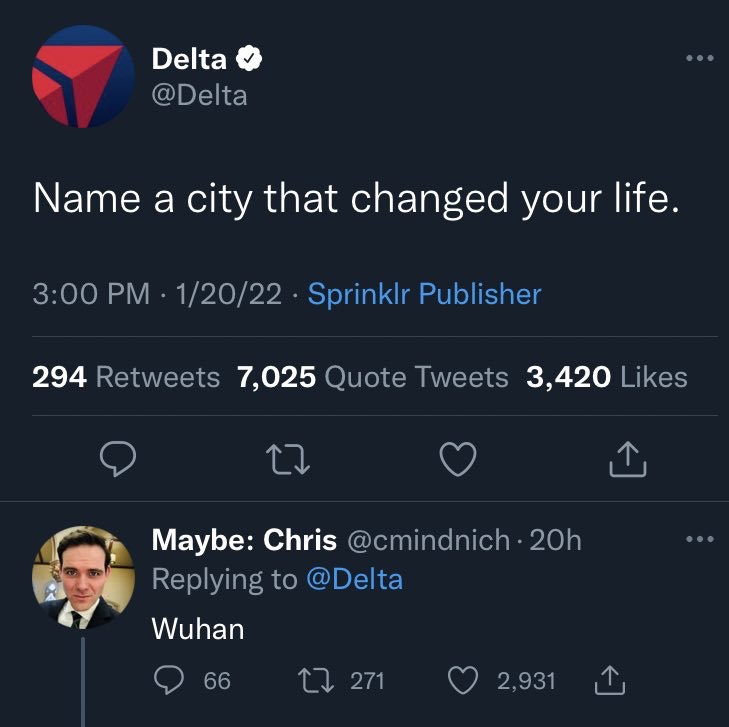Open the more options menu on Chris's reply
Viewport: 729px width, 727px height.
(x=700, y=539)
